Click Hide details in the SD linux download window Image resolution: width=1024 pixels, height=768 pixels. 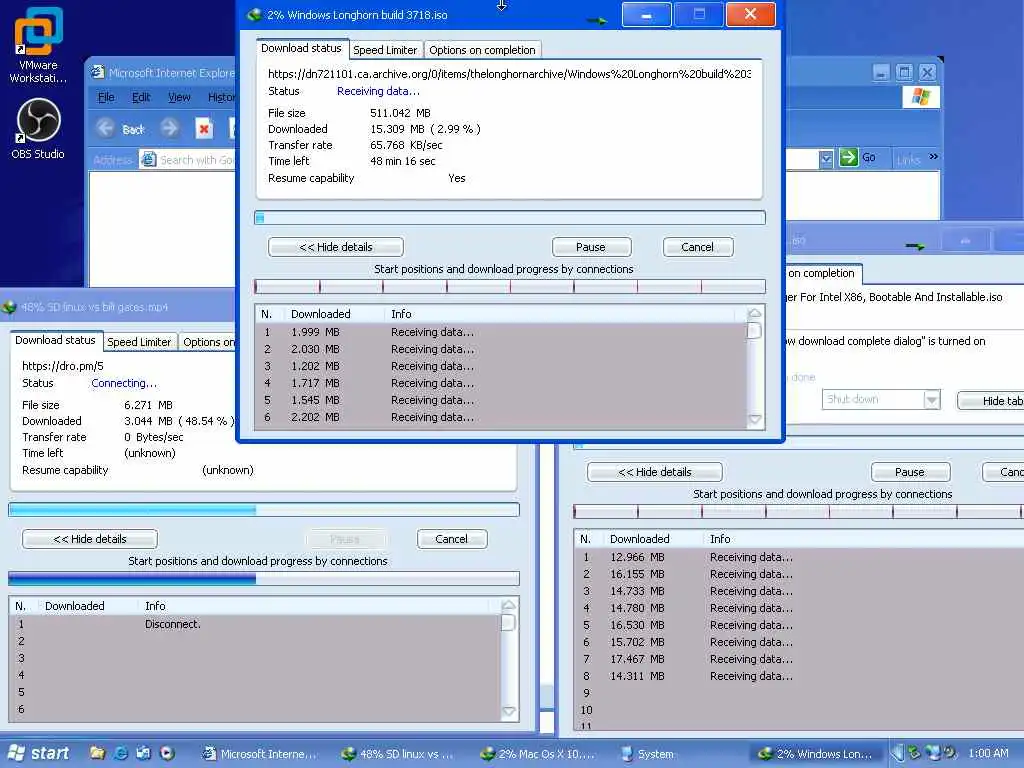pos(90,539)
